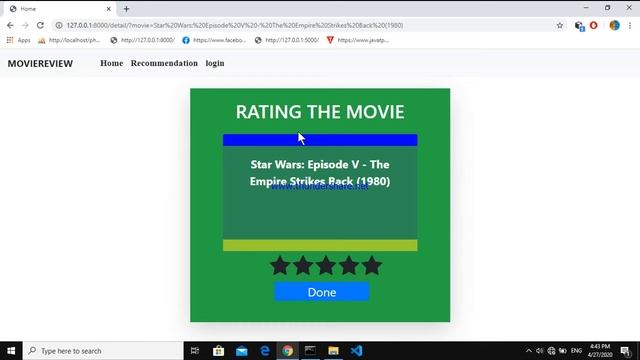Click the browser back arrow
640x360 pixels.
click(10, 25)
